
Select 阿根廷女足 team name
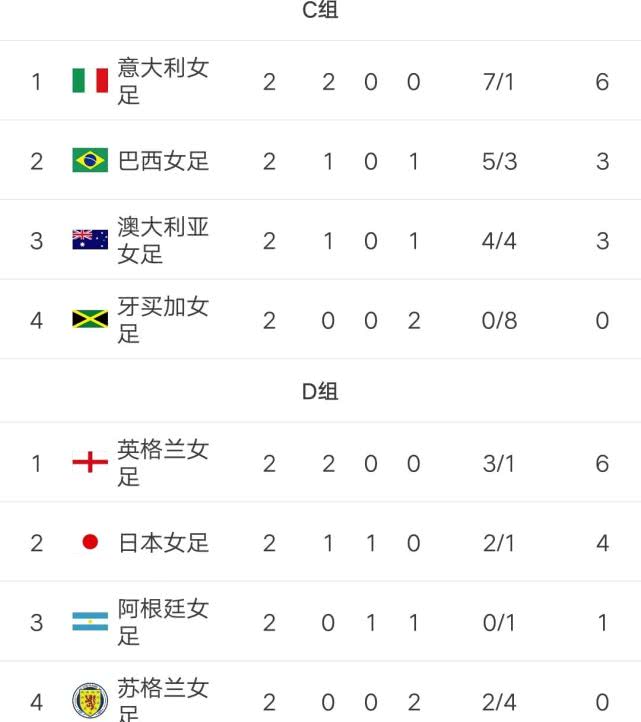pyautogui.click(x=163, y=622)
